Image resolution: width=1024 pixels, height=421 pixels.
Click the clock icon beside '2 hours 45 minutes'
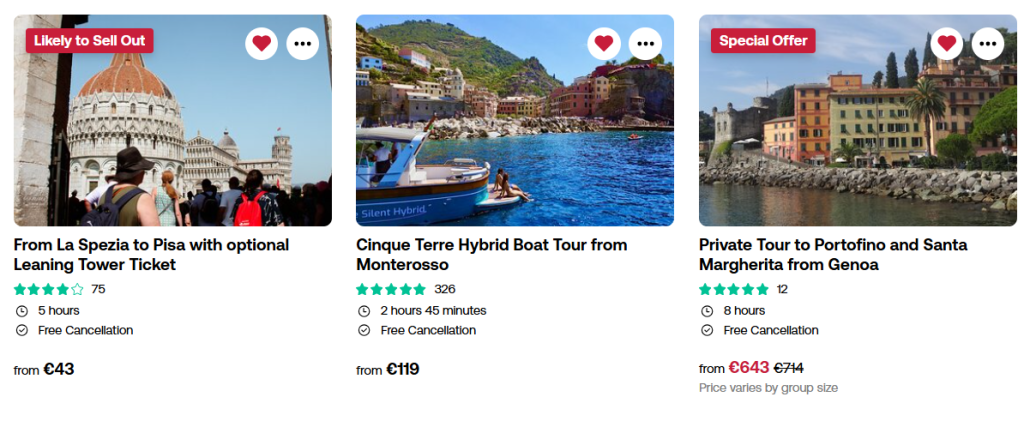tap(363, 310)
